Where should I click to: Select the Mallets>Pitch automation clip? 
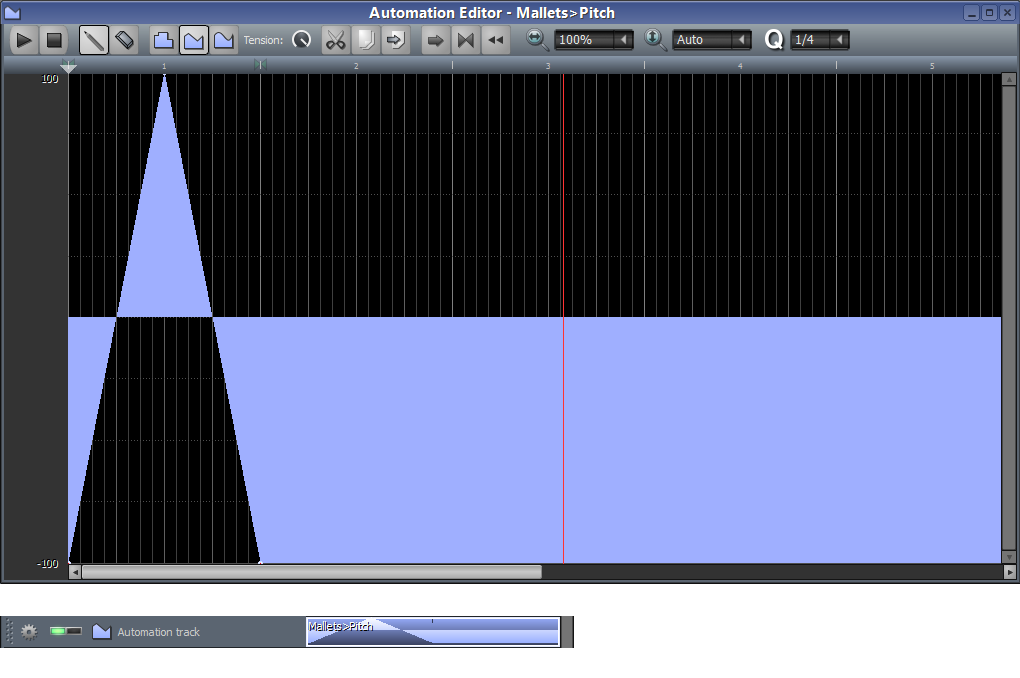coord(432,632)
